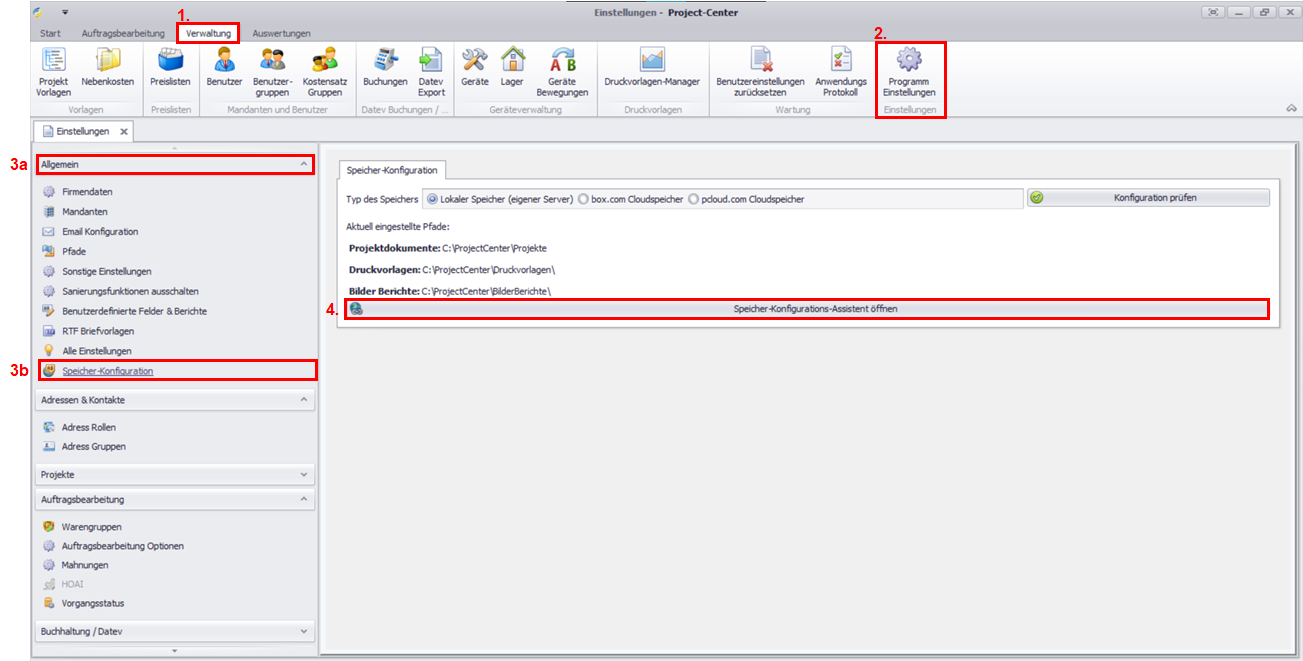Screen dimensions: 1303x661
Task: Collapse the Allgemein section
Action: (304, 163)
